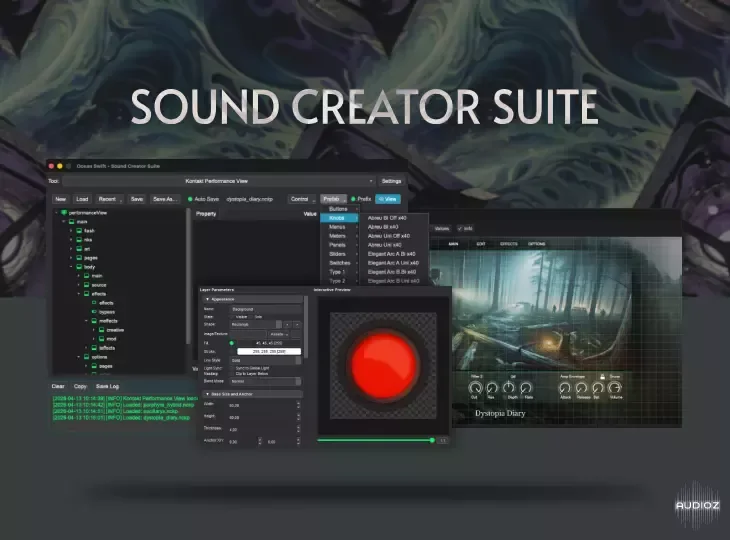Turn the Volume knob in preview
This screenshot has height=540, width=730.
click(x=615, y=387)
